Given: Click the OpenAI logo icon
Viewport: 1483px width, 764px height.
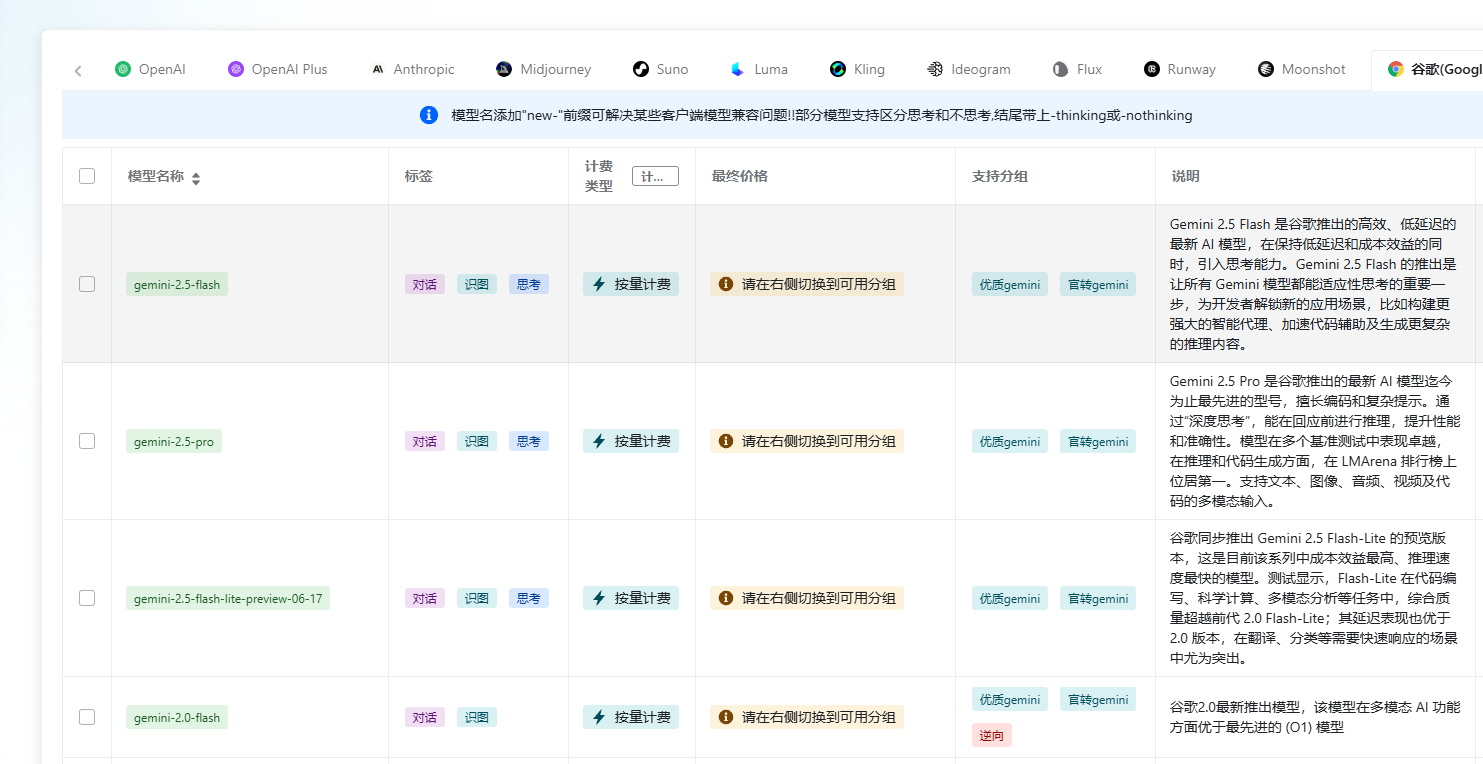Looking at the screenshot, I should pyautogui.click(x=122, y=69).
